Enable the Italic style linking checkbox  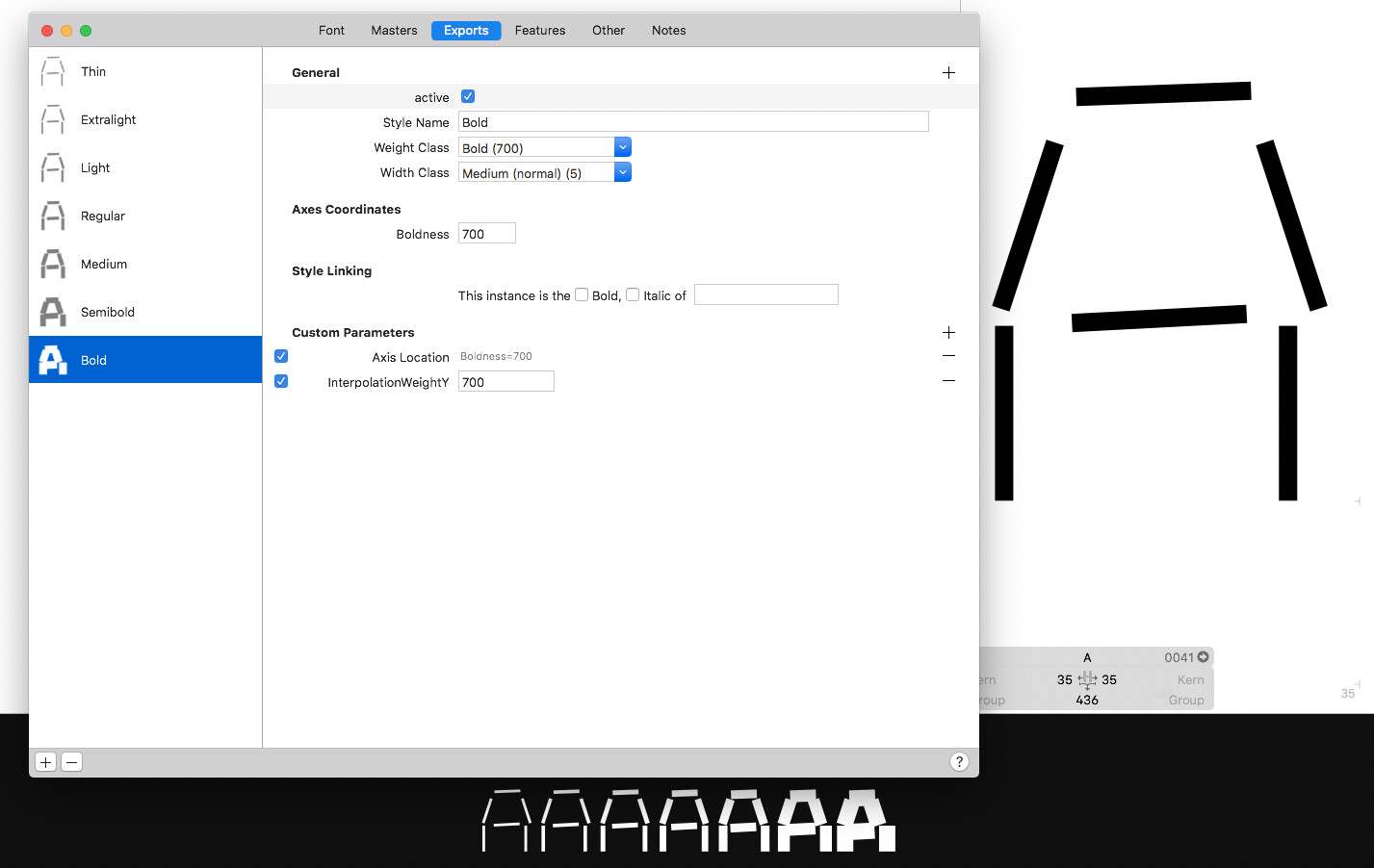point(633,294)
